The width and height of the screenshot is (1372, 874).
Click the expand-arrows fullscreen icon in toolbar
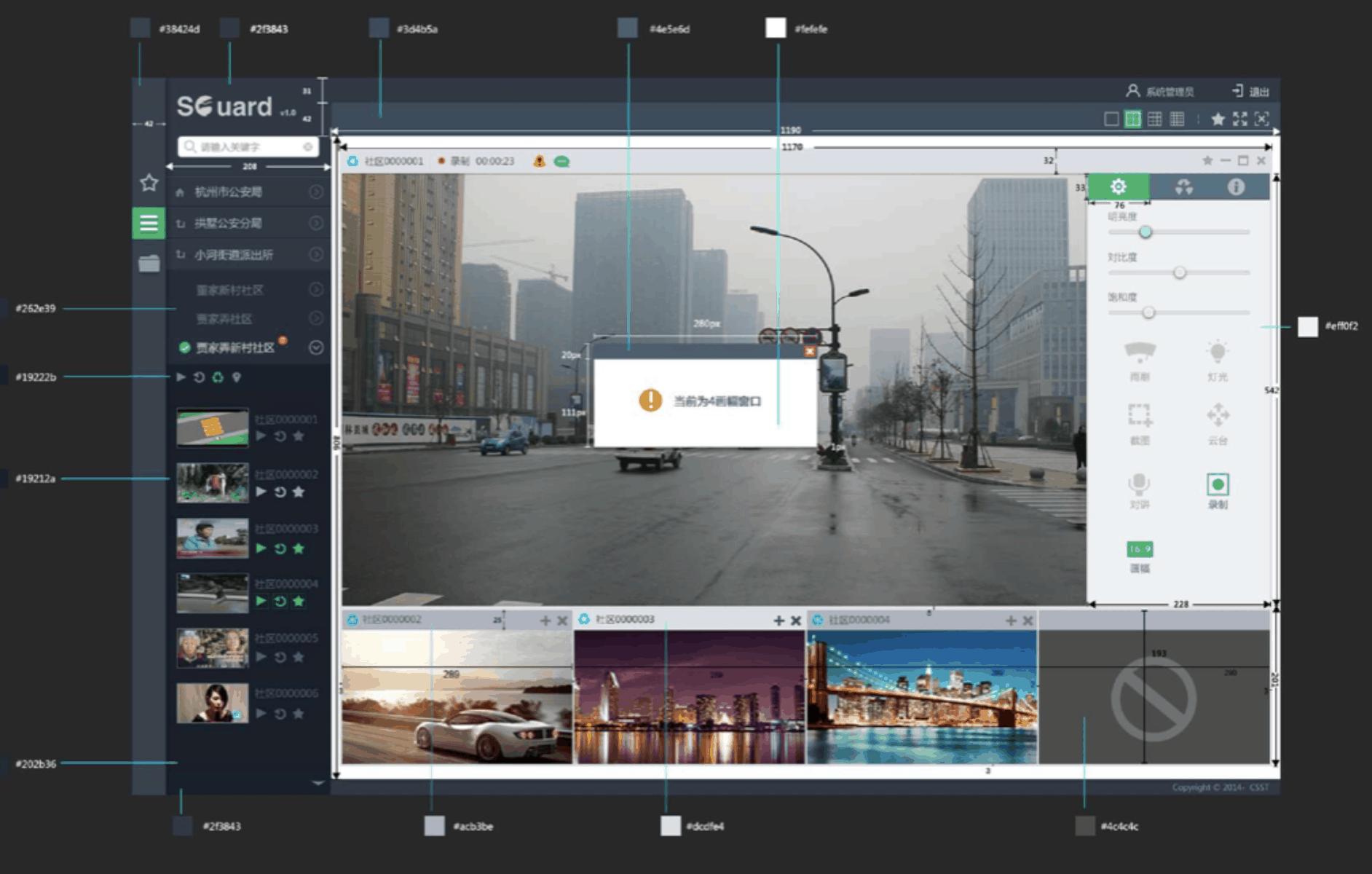coord(1240,119)
